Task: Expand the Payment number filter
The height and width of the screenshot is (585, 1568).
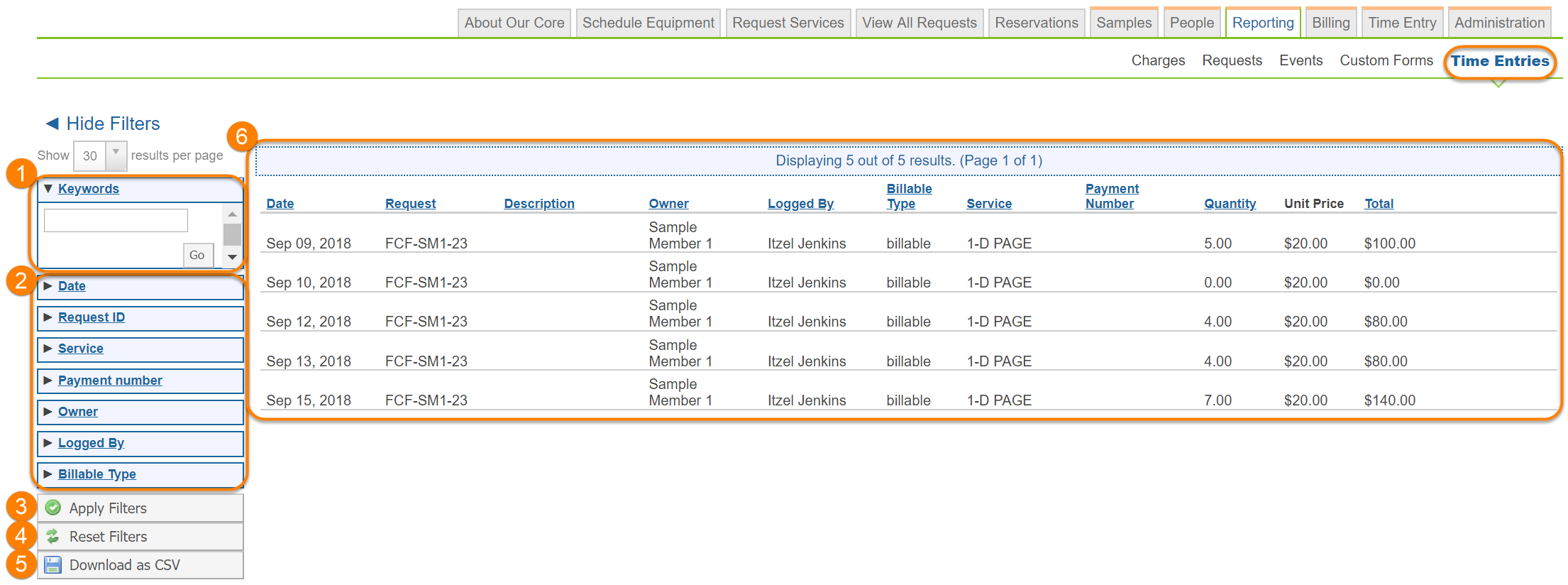Action: 48,381
